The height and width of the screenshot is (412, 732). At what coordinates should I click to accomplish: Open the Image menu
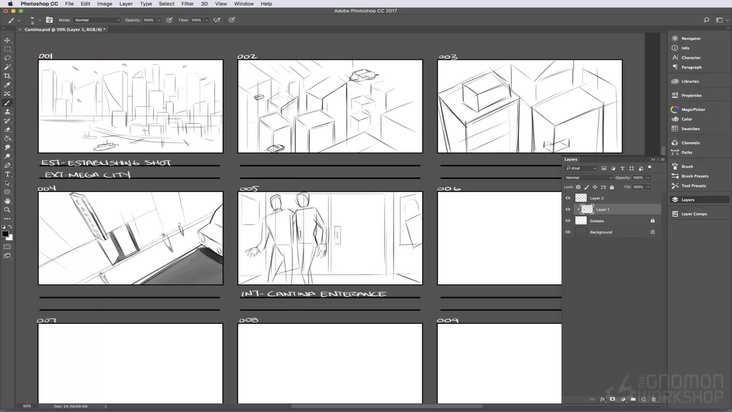(x=105, y=4)
